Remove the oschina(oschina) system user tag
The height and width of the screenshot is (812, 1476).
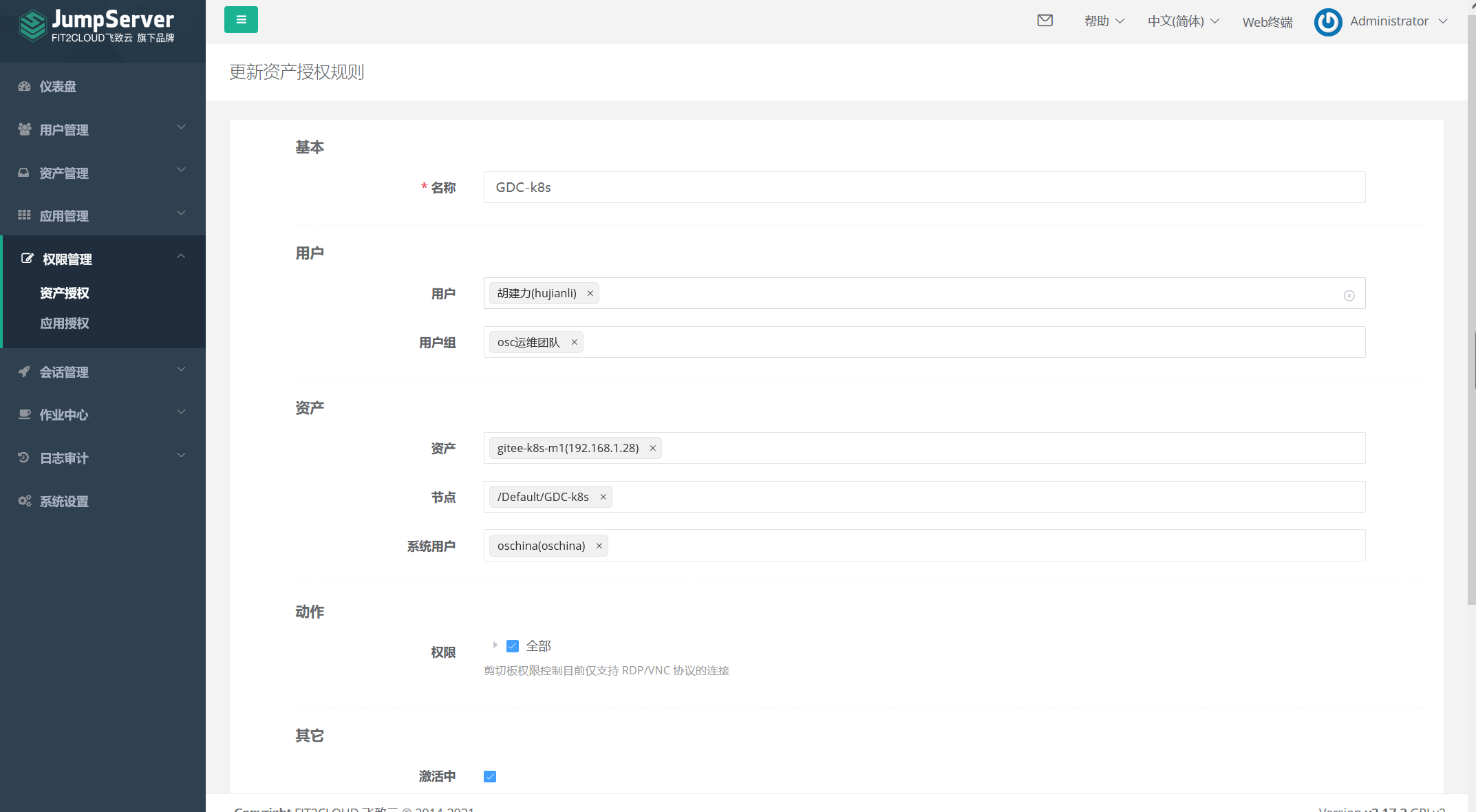(x=599, y=546)
